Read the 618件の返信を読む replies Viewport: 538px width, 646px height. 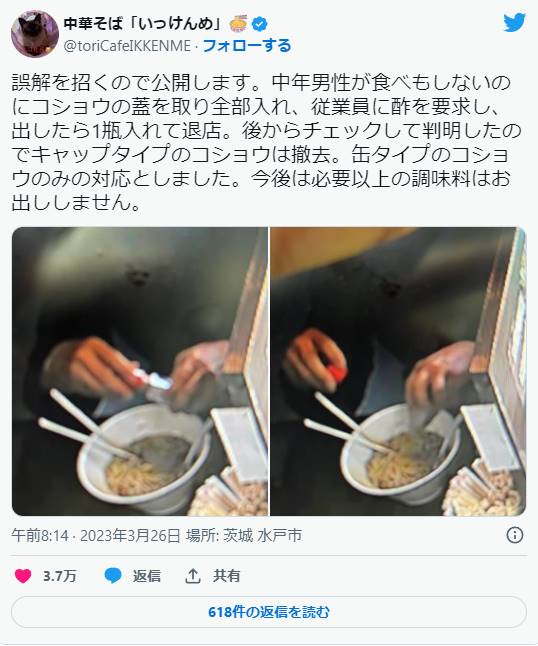(x=269, y=612)
